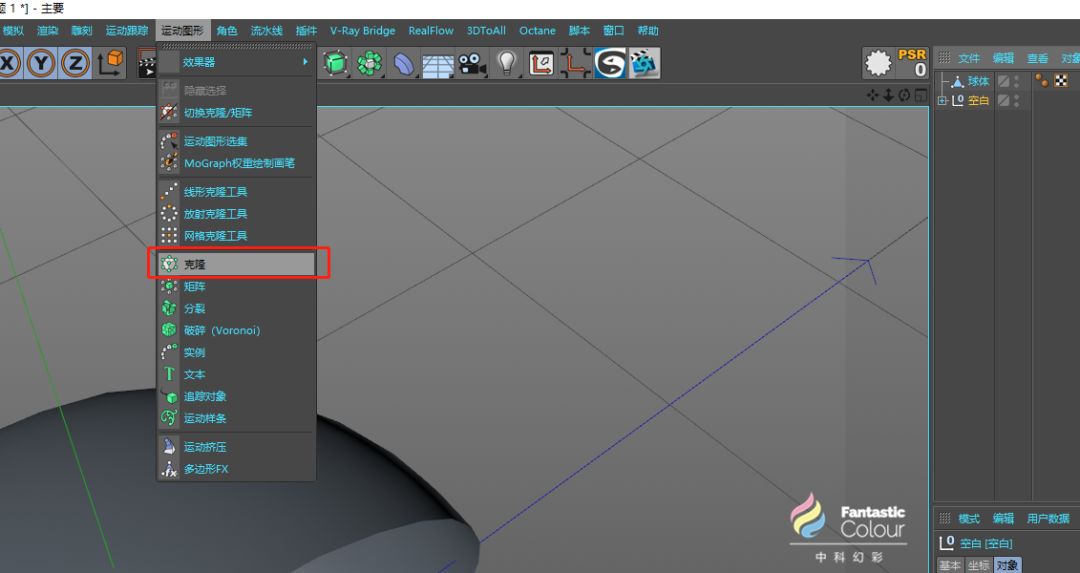Open the V-Ray Bridge menu
The image size is (1080, 573).
tap(362, 30)
